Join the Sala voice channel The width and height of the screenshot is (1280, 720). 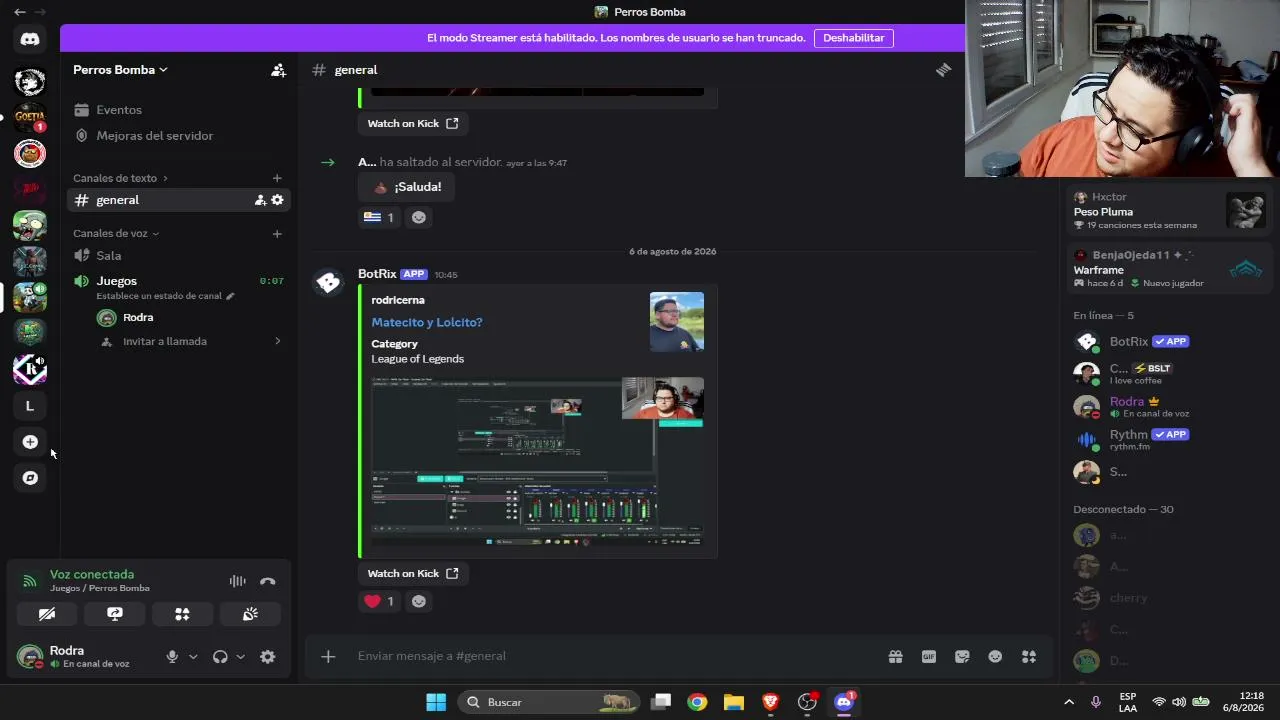[x=178, y=256]
